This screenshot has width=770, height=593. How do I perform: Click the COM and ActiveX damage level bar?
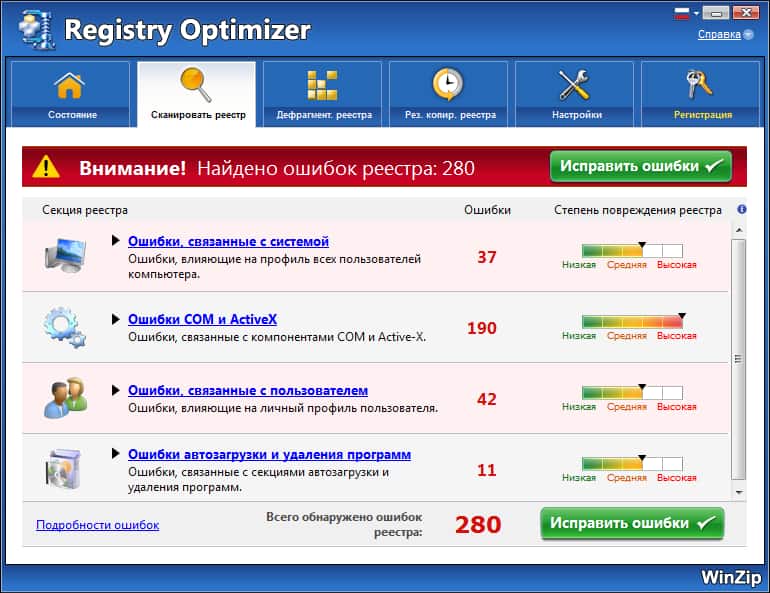coord(632,322)
